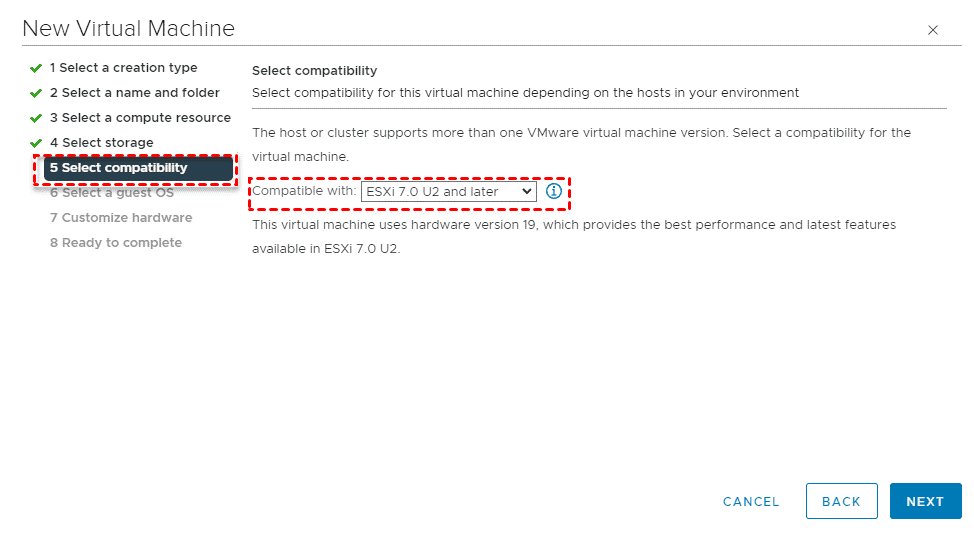Click the info icon beside compatibility dropdown

click(x=554, y=191)
